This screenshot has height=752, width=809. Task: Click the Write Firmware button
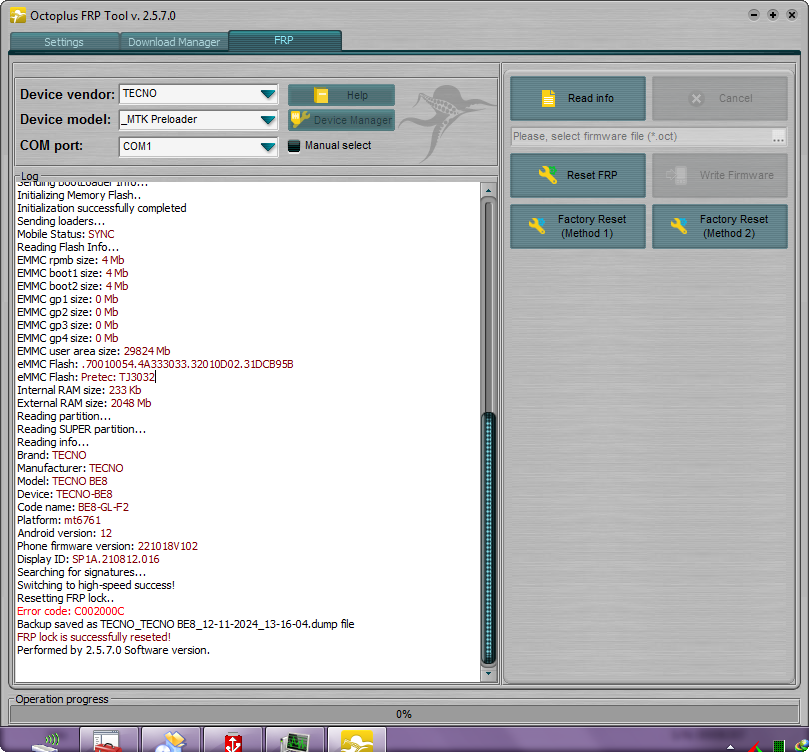pyautogui.click(x=720, y=175)
